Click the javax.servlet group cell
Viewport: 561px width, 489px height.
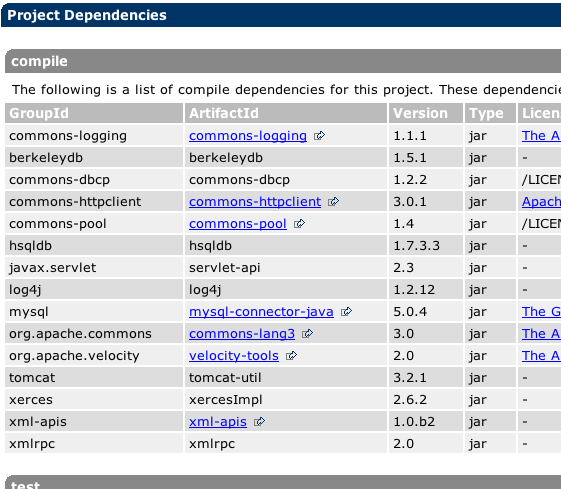point(94,268)
